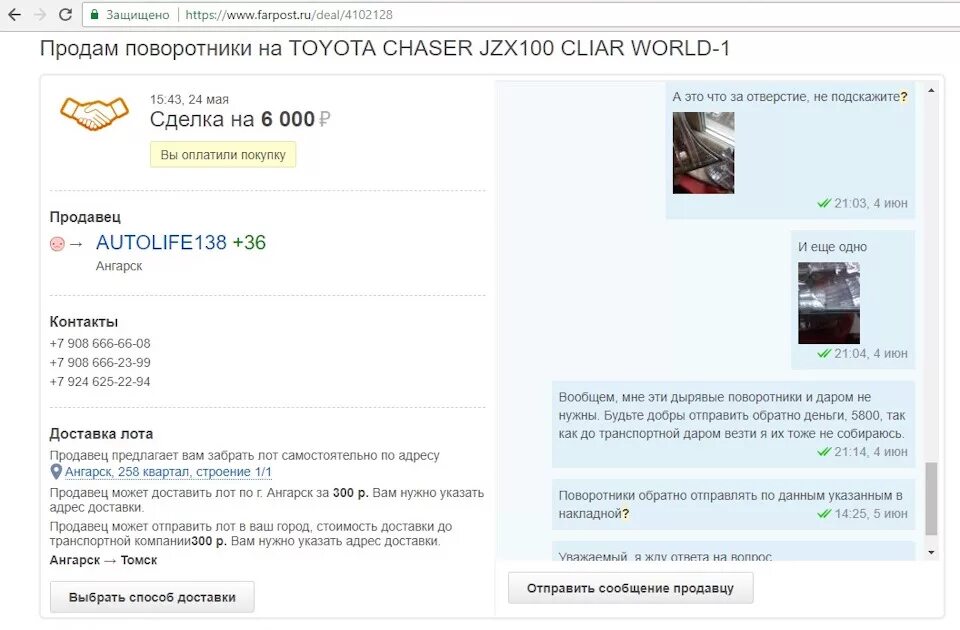Image resolution: width=960 pixels, height=630 pixels.
Task: Open seller profile AUTOLIFE138
Action: [161, 242]
